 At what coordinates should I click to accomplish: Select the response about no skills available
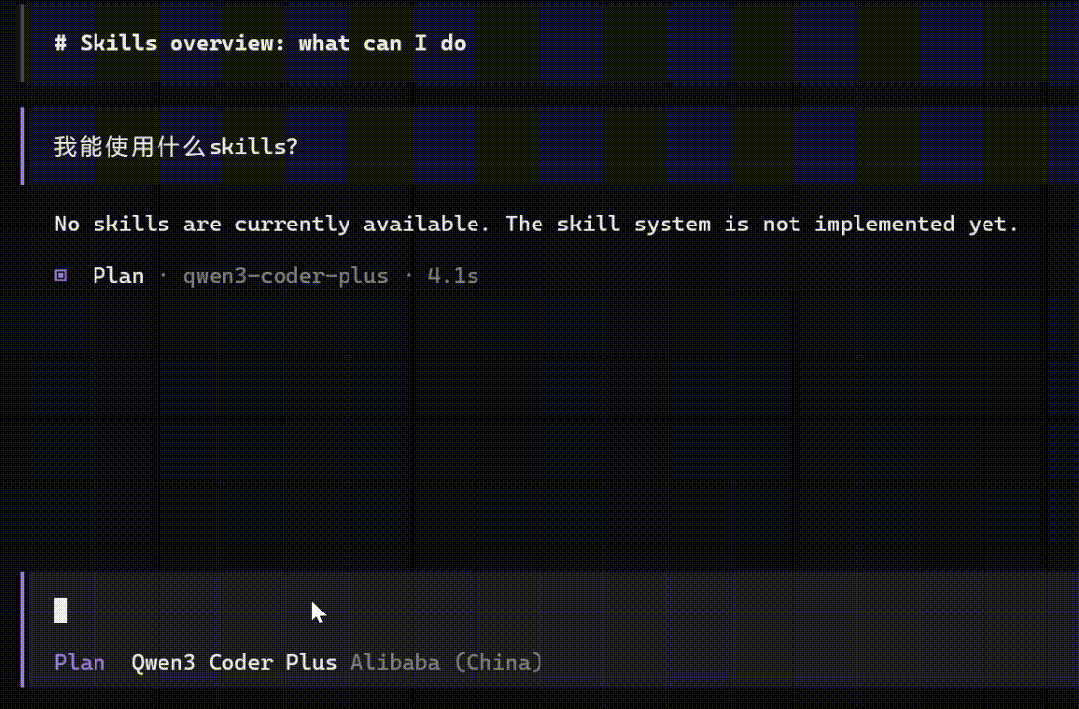click(x=538, y=223)
